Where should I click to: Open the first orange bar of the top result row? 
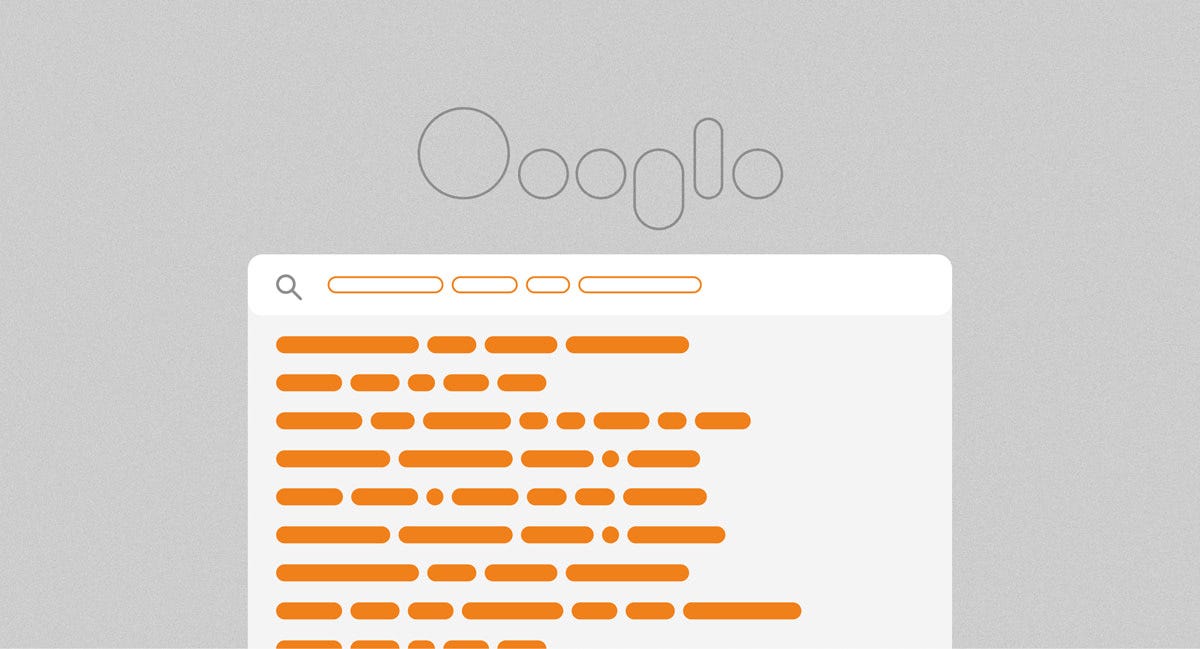point(347,345)
